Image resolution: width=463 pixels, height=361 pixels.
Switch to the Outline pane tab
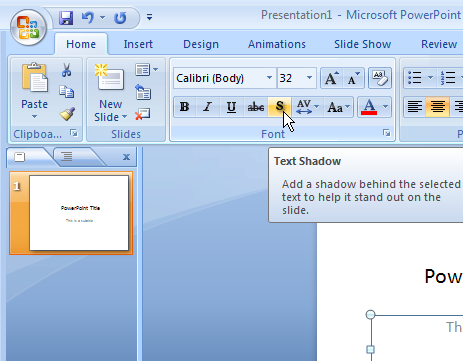click(x=67, y=156)
